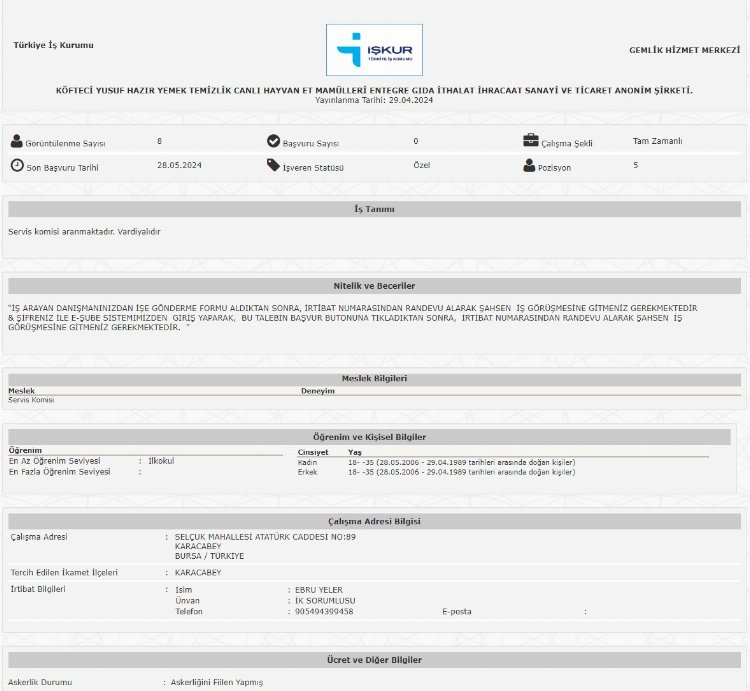750x691 pixels.
Task: Click the tag icon beside İşveren Statüsü
Action: click(273, 165)
